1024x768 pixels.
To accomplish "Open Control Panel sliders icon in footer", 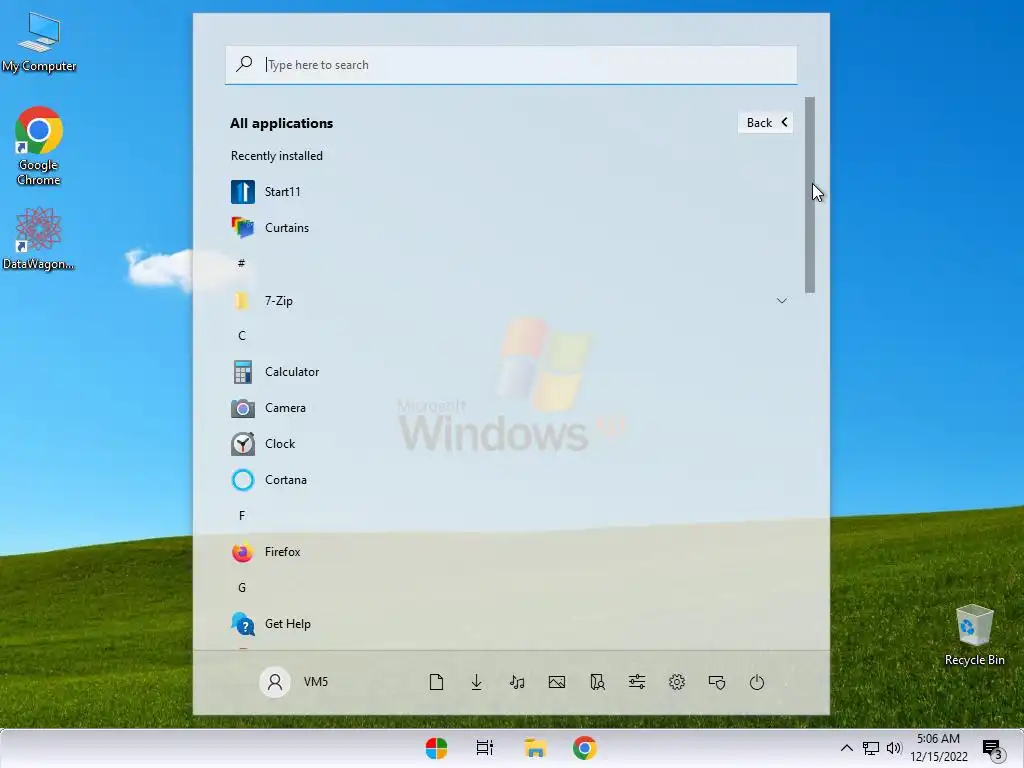I will click(x=637, y=682).
